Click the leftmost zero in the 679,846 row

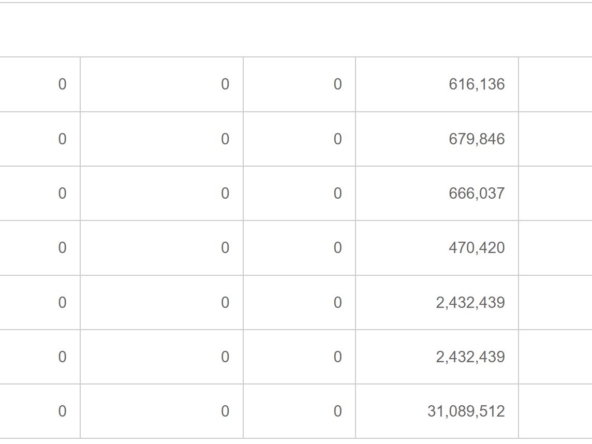(40, 139)
